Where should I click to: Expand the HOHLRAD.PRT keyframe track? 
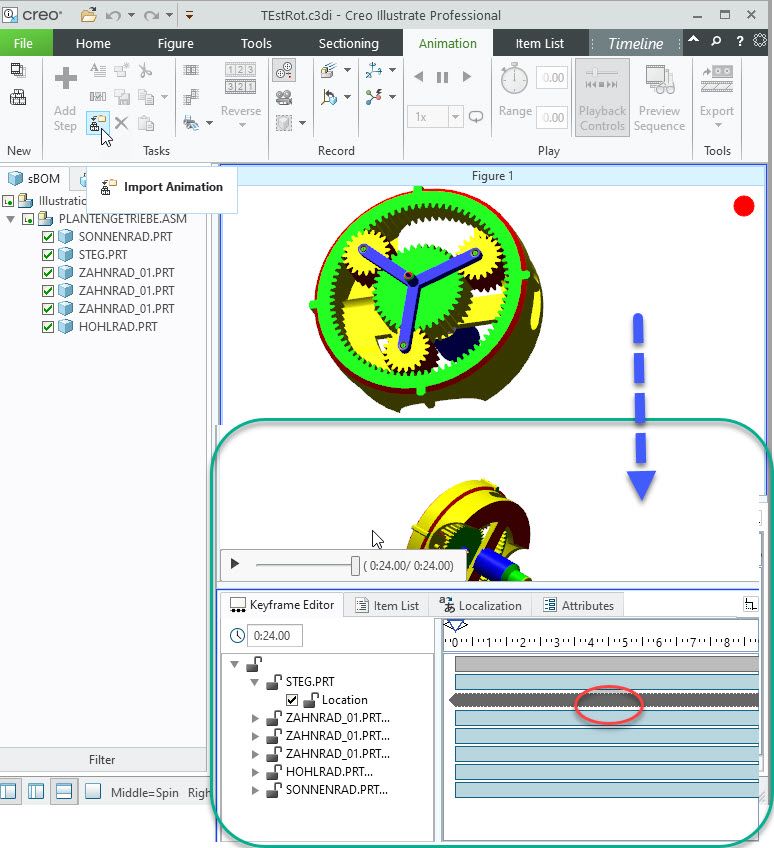[255, 772]
